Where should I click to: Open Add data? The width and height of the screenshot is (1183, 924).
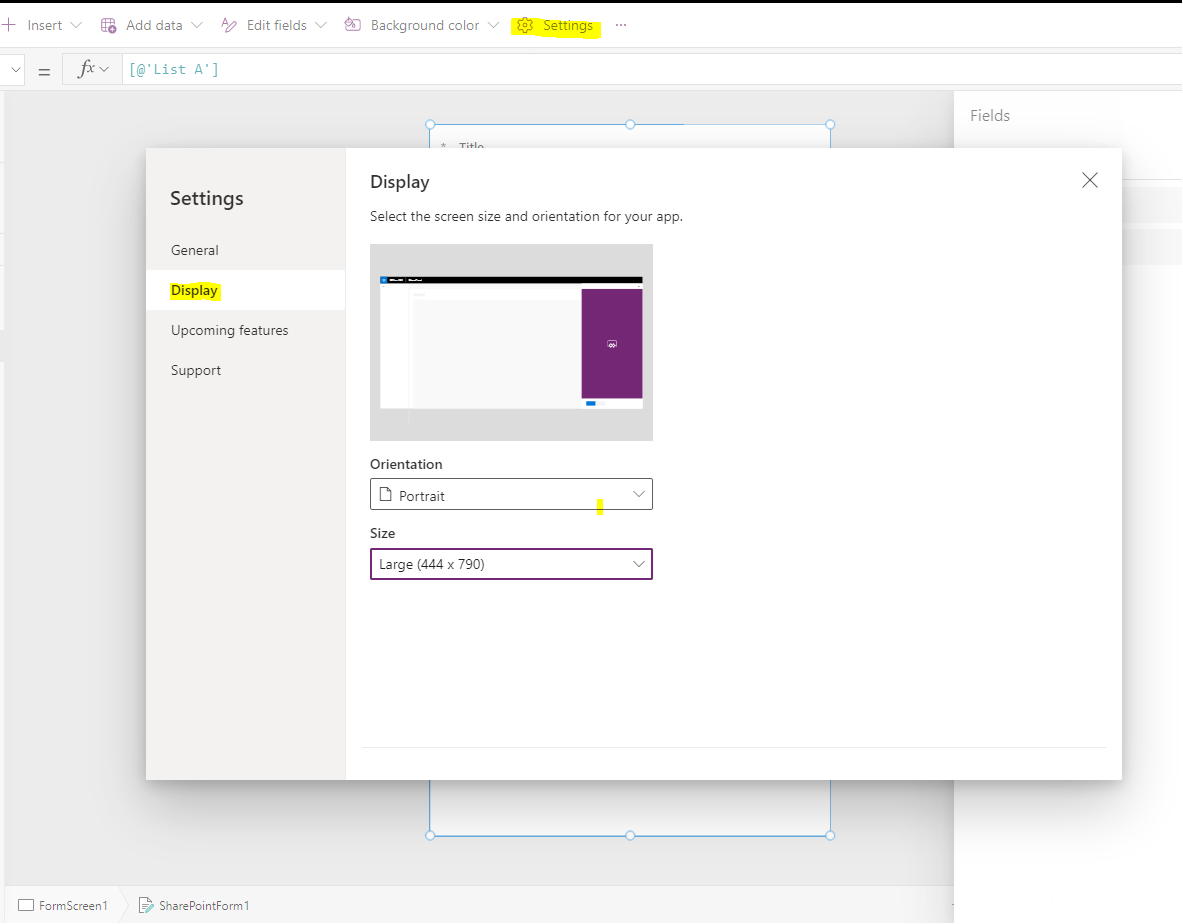pyautogui.click(x=154, y=26)
